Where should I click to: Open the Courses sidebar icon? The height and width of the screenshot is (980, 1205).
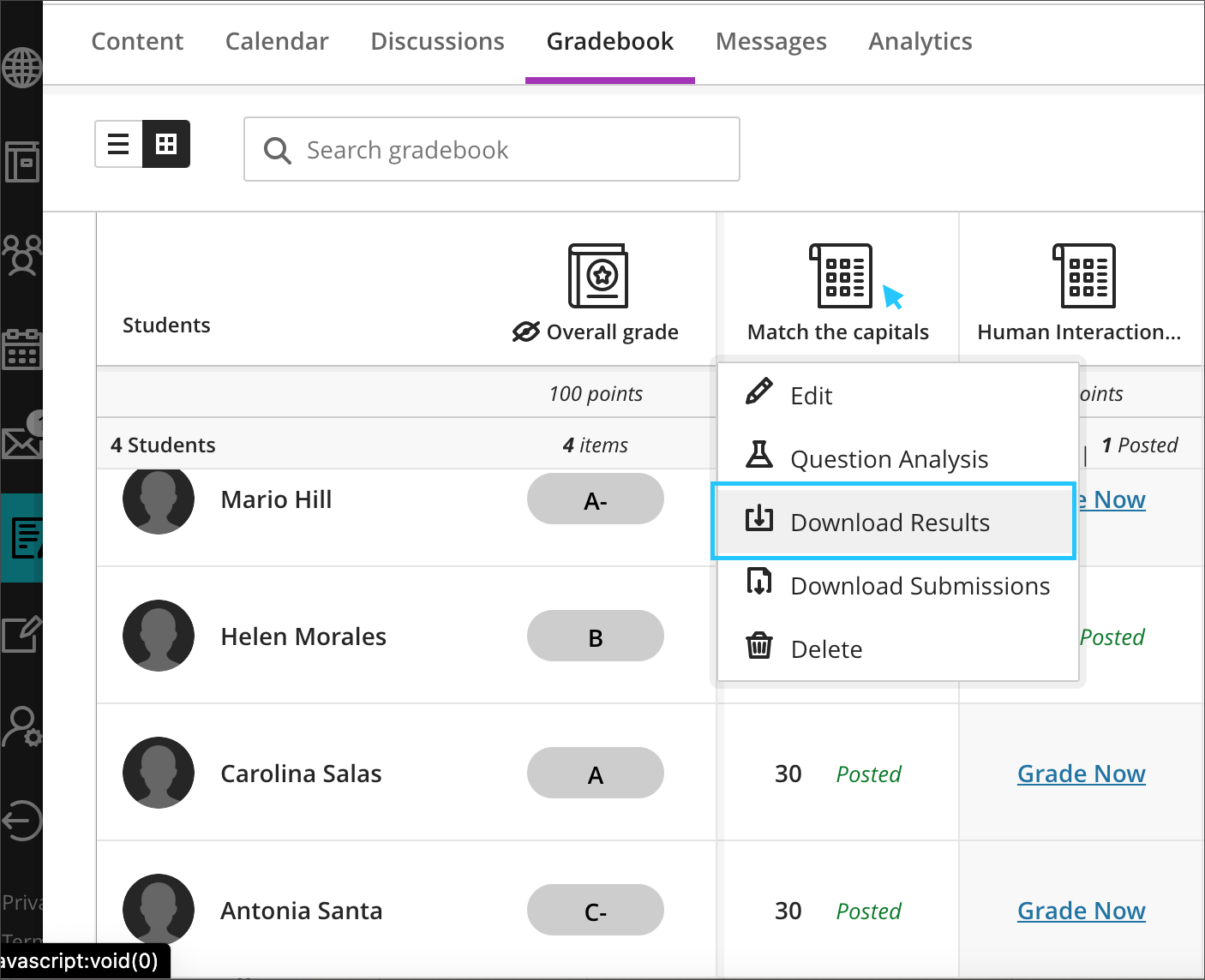pos(21,162)
